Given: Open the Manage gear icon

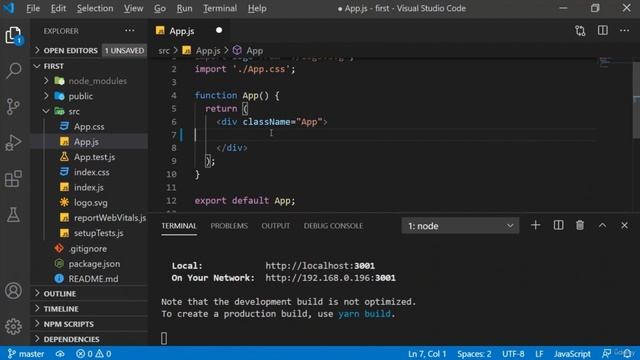Looking at the screenshot, I should tap(13, 326).
